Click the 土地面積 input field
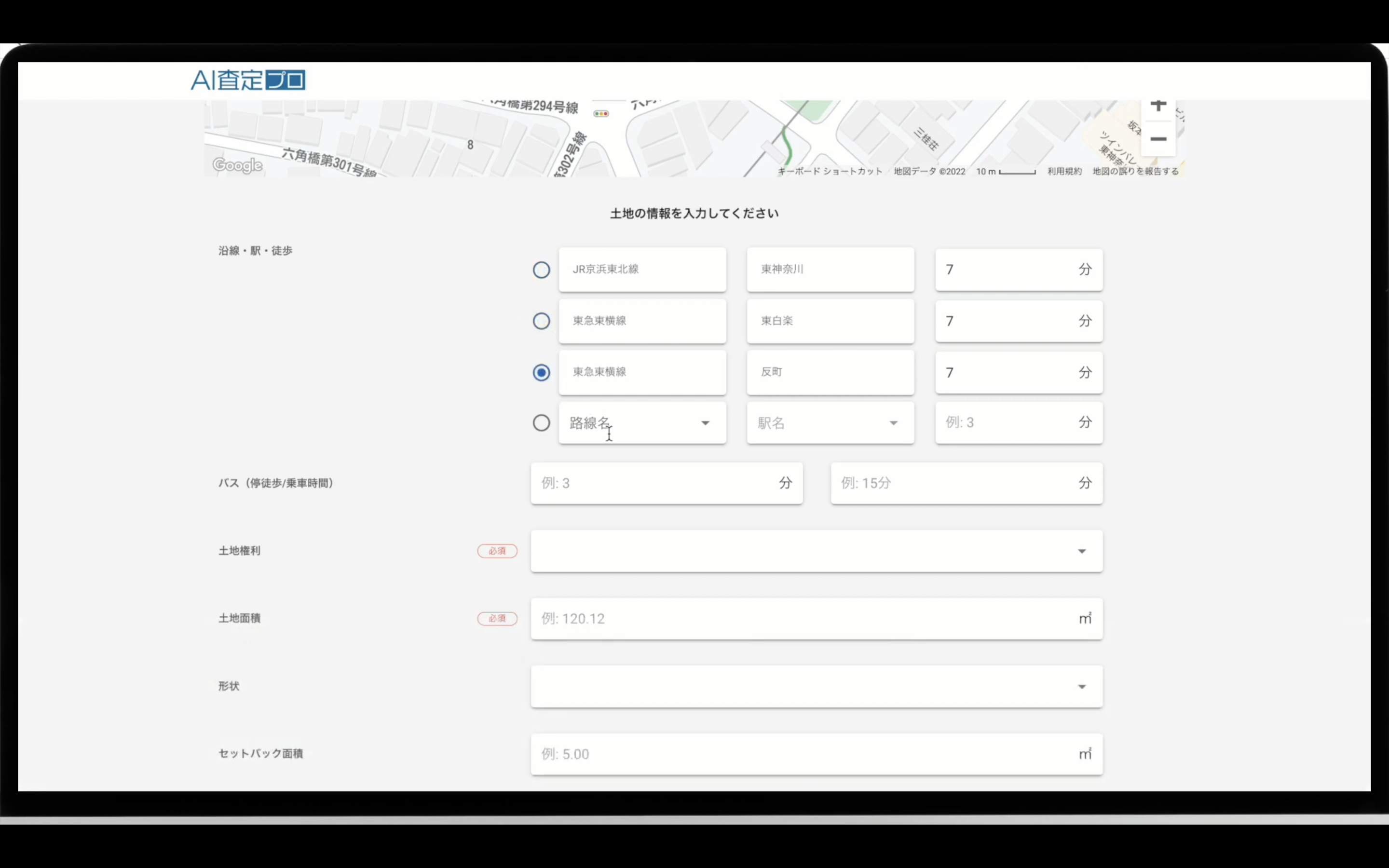The image size is (1389, 868). 816,619
